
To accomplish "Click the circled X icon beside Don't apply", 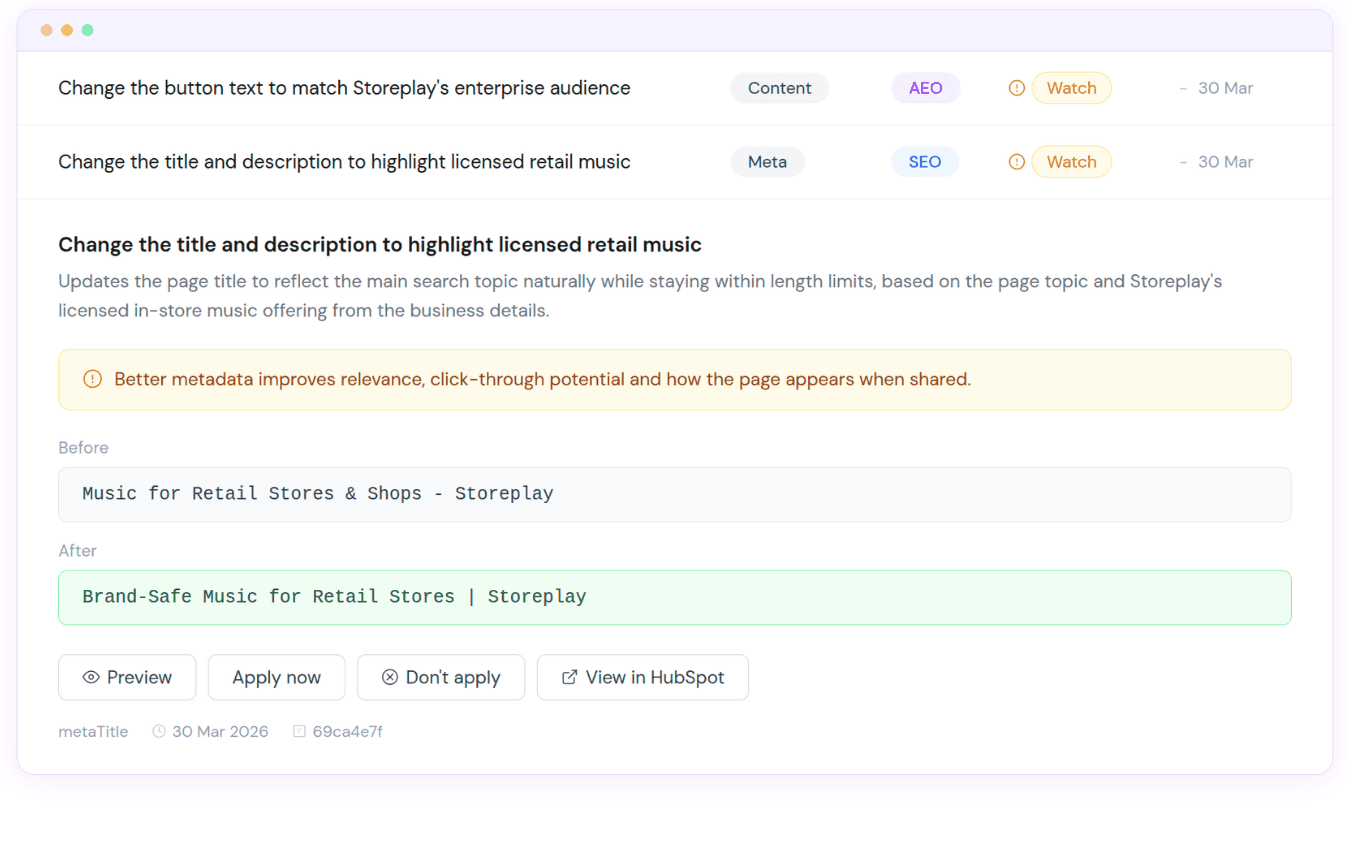I will pos(390,677).
